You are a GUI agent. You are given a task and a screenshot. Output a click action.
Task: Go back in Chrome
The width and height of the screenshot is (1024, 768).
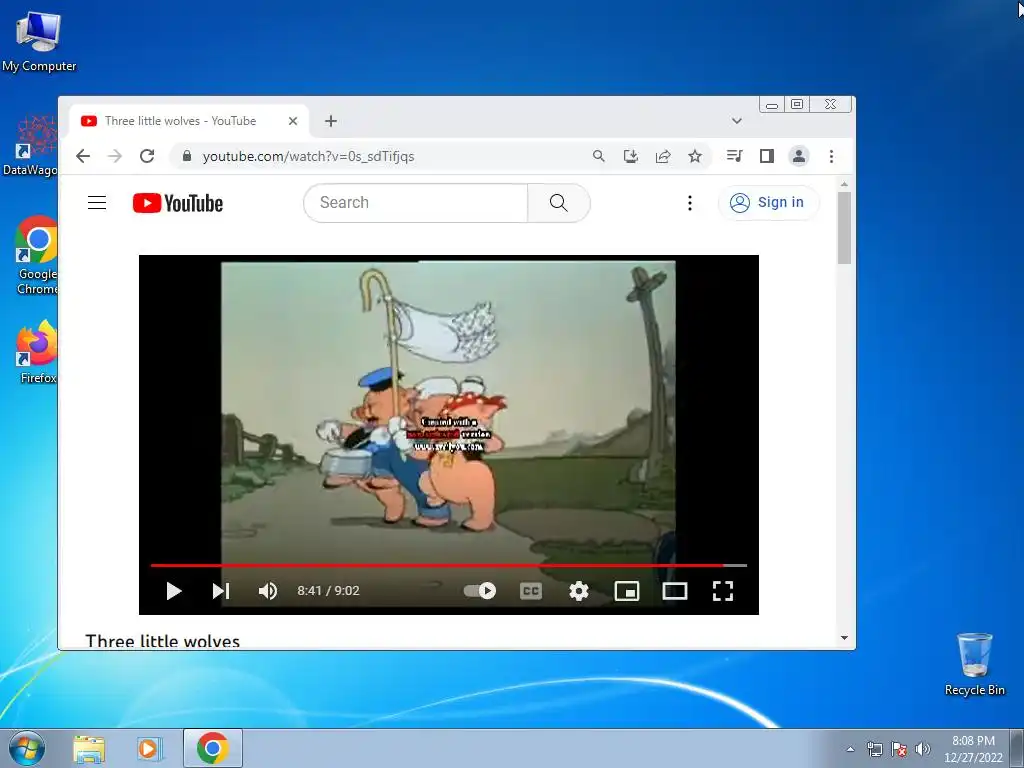coord(83,156)
